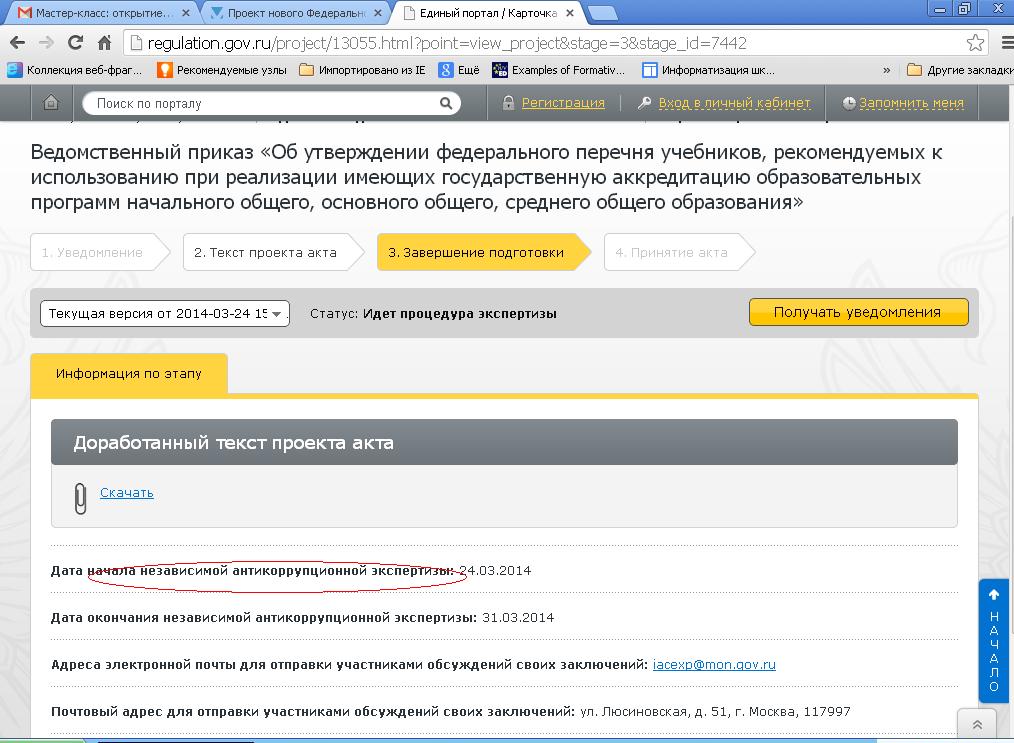1014x743 pixels.
Task: Open 'Другие закладки' bookmarks folder
Action: coord(958,70)
